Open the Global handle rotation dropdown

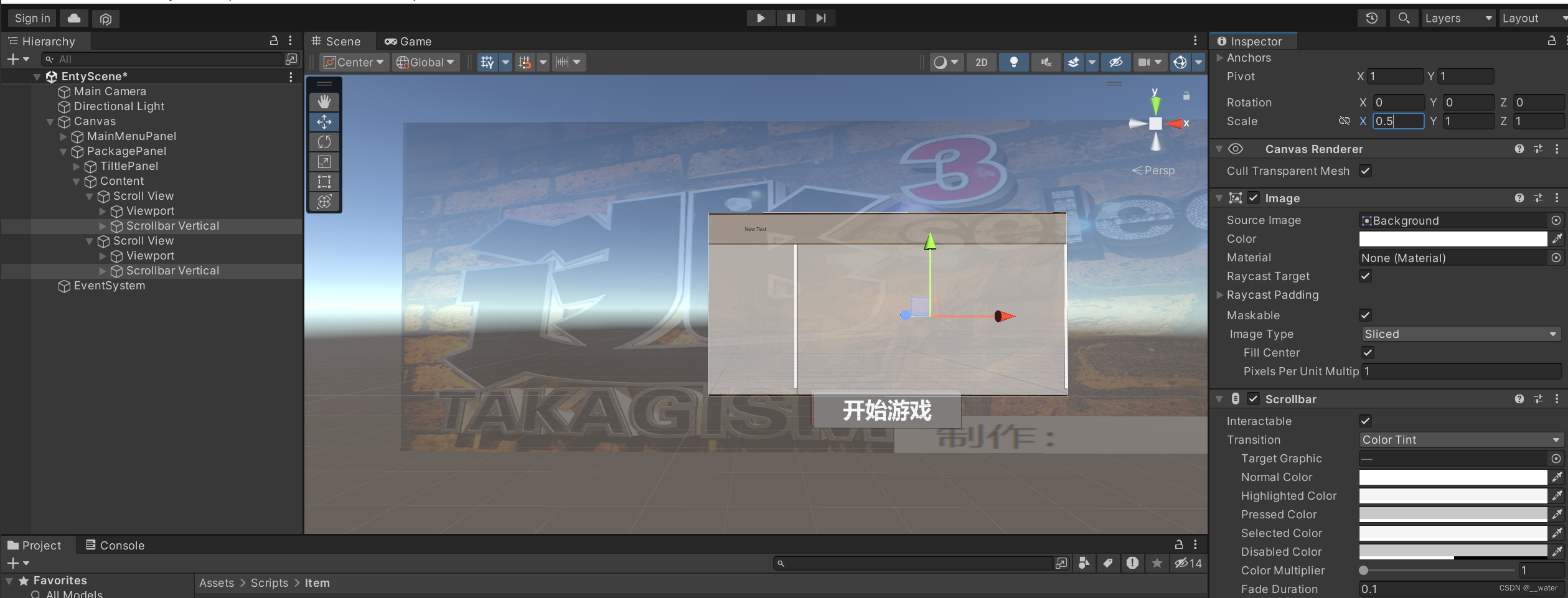click(x=426, y=62)
